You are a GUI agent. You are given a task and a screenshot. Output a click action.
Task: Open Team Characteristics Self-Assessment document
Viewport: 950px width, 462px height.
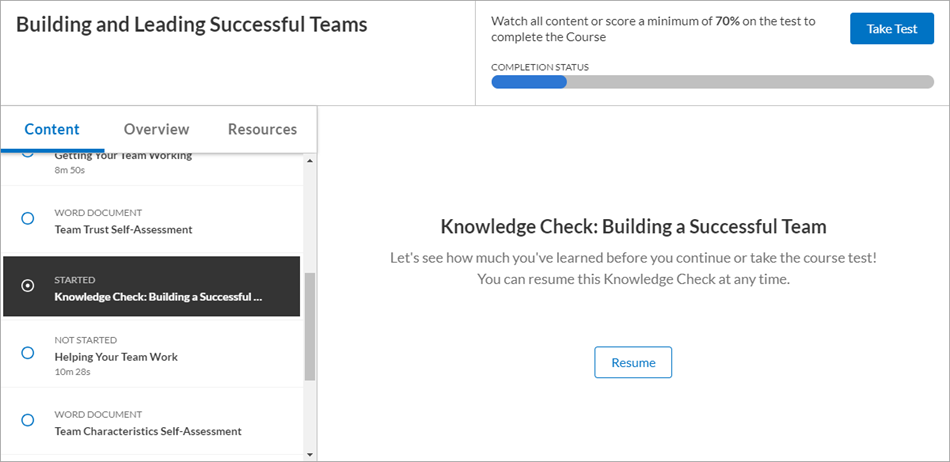[148, 431]
